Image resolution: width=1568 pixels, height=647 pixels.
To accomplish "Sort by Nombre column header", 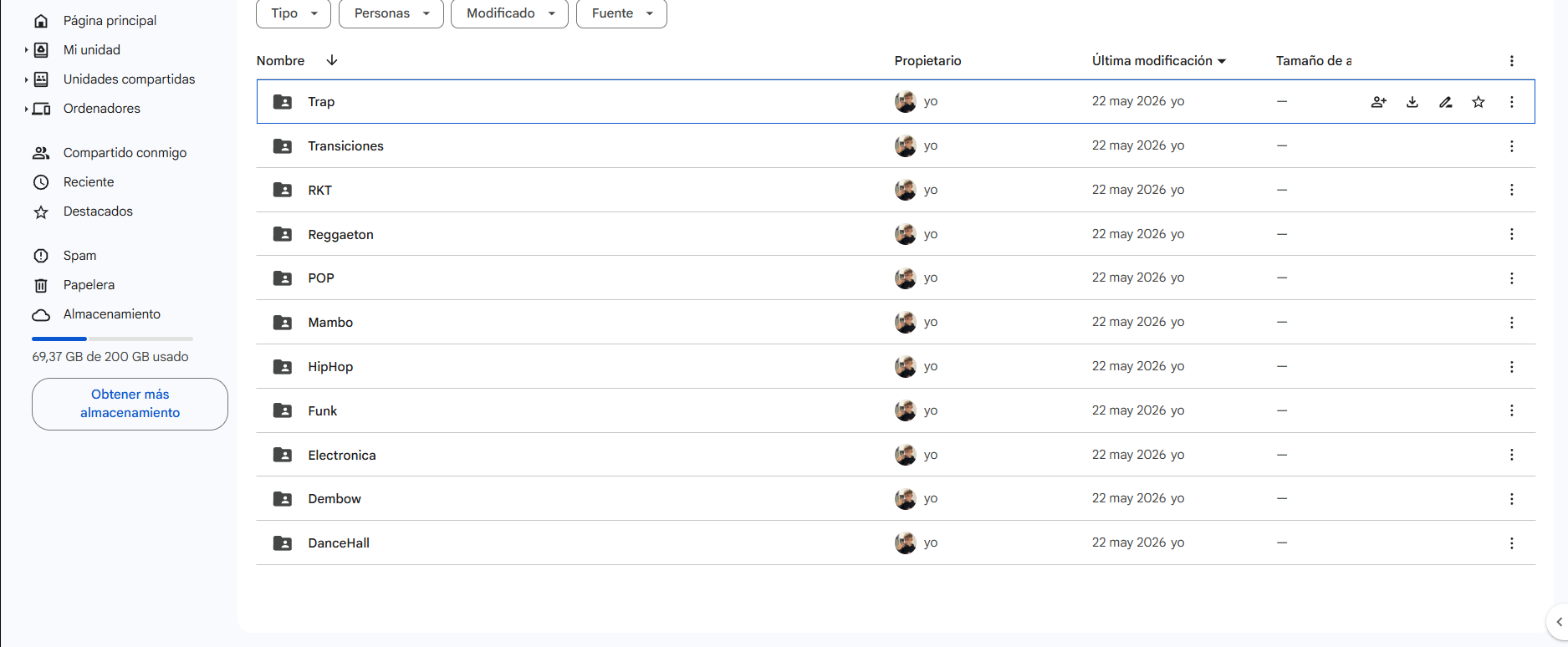I will click(x=280, y=61).
